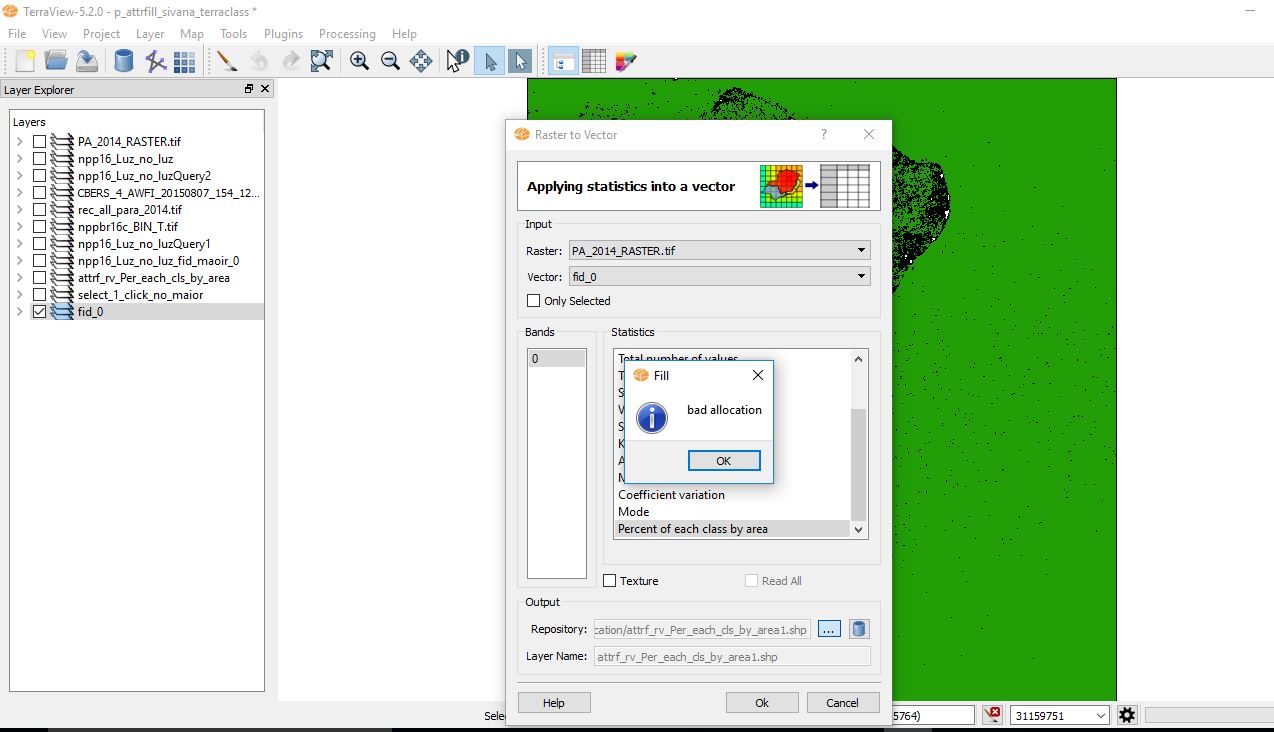Open the Raster dropdown showing PA_2014_RASTER.tif
The image size is (1274, 732).
tap(719, 251)
